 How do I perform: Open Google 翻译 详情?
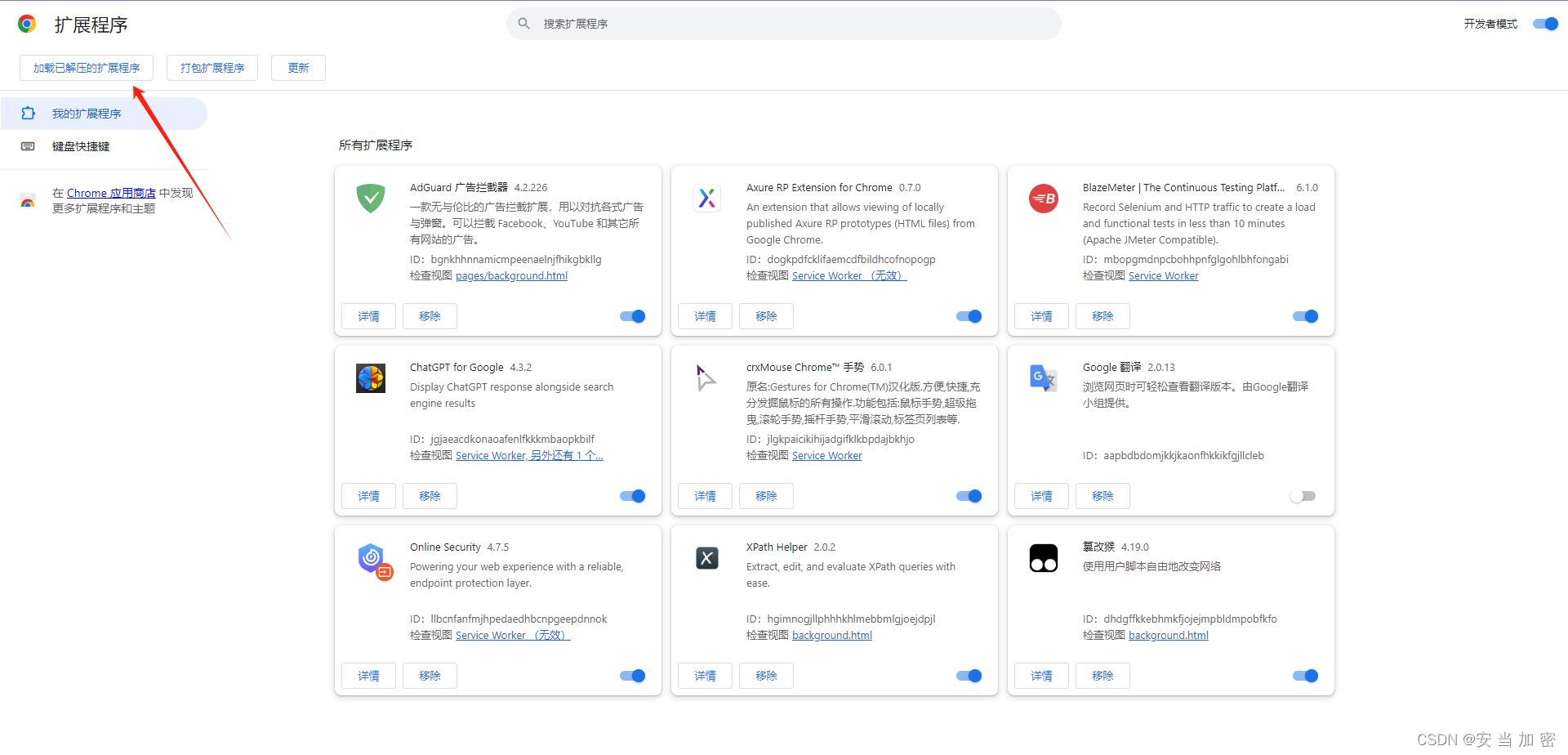1041,496
